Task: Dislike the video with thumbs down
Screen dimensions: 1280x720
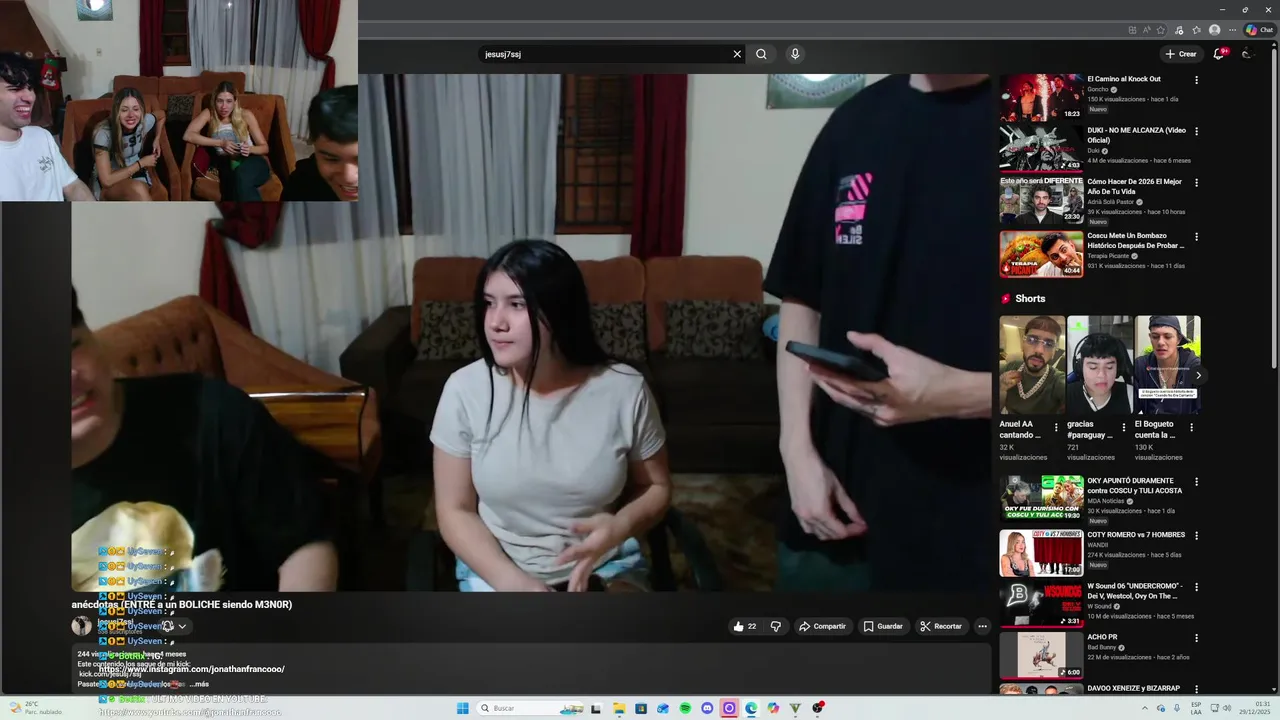Action: (776, 626)
